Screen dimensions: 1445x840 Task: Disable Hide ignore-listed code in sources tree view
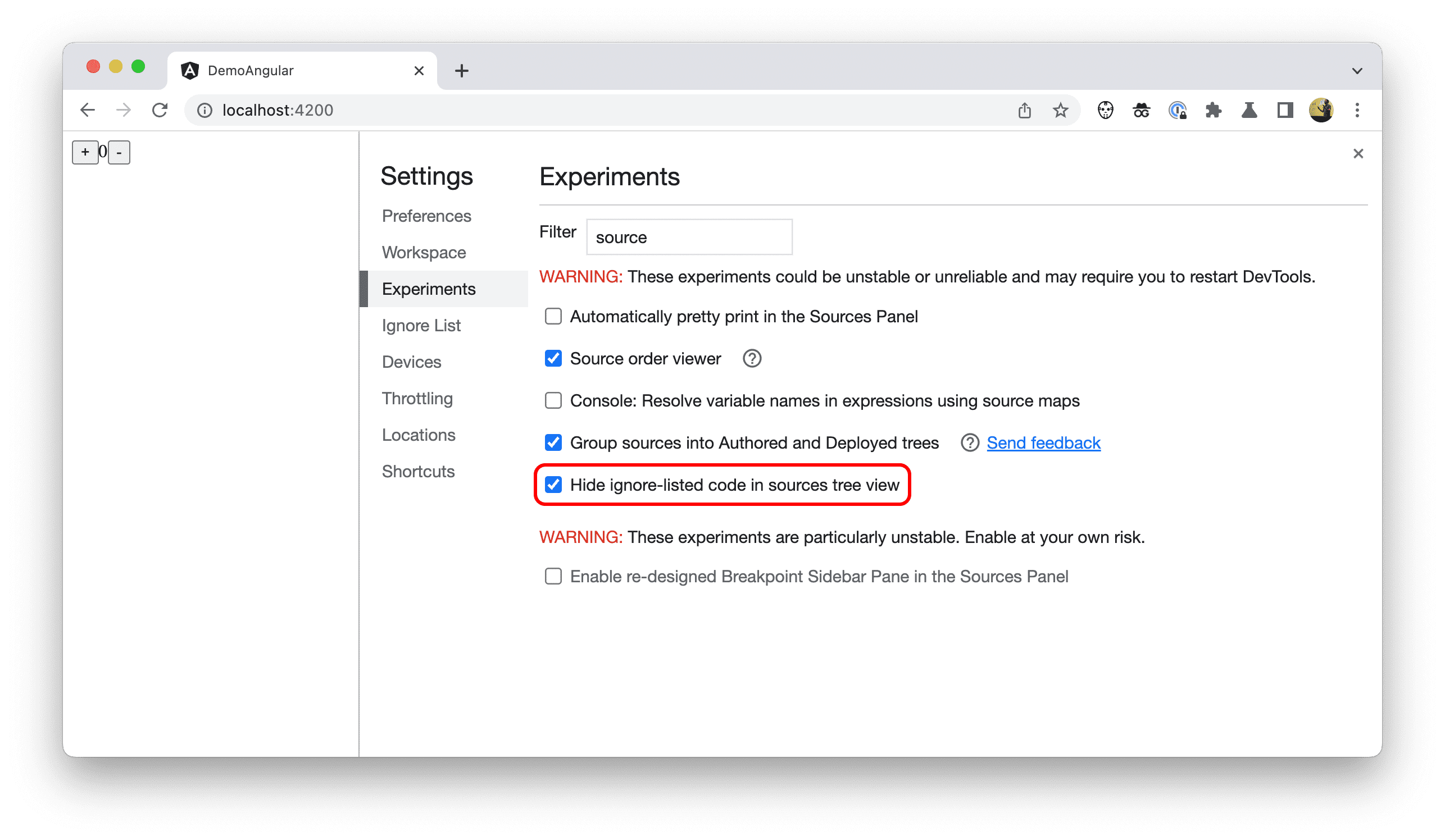click(x=554, y=484)
